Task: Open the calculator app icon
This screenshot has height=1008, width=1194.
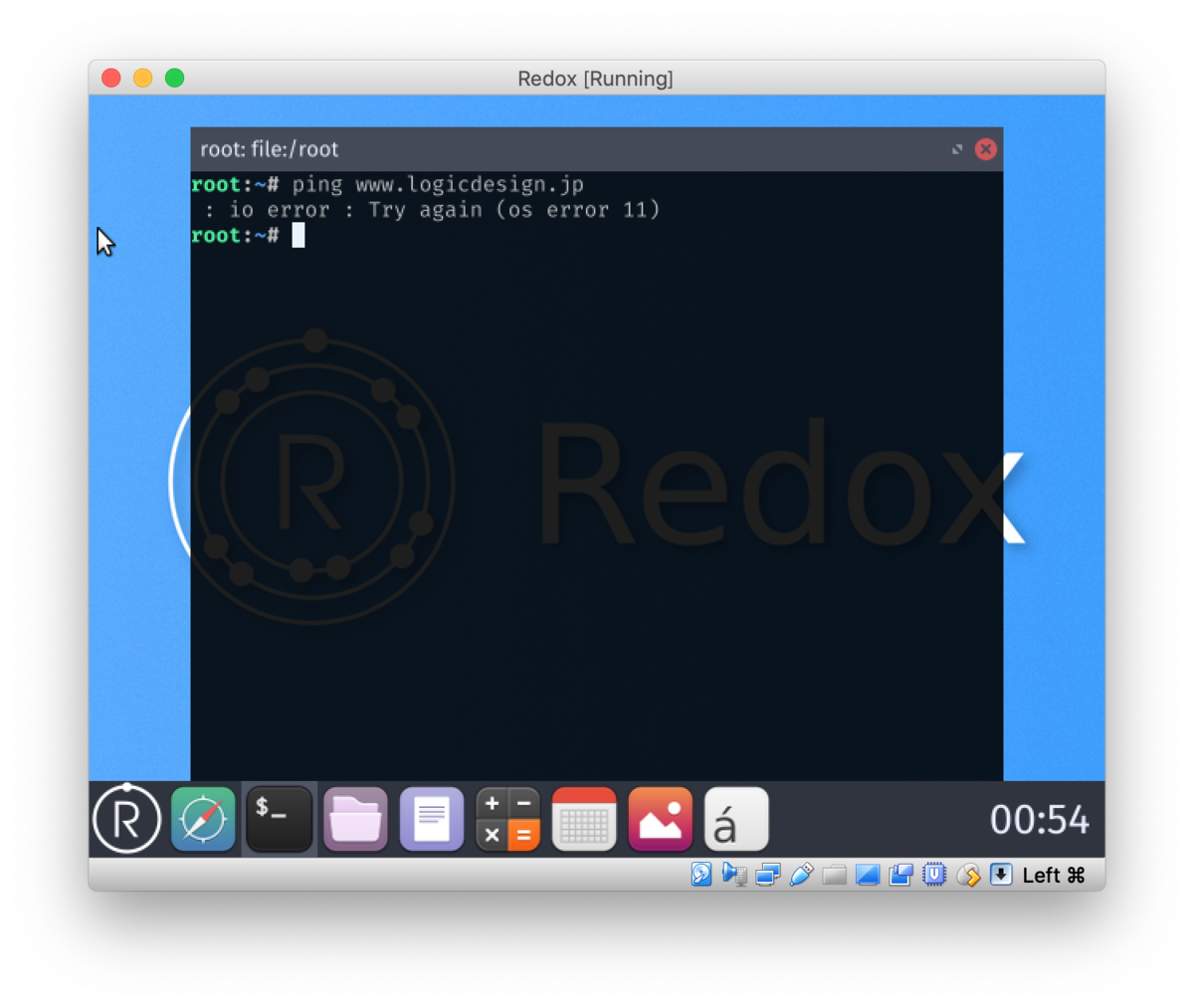Action: [507, 819]
